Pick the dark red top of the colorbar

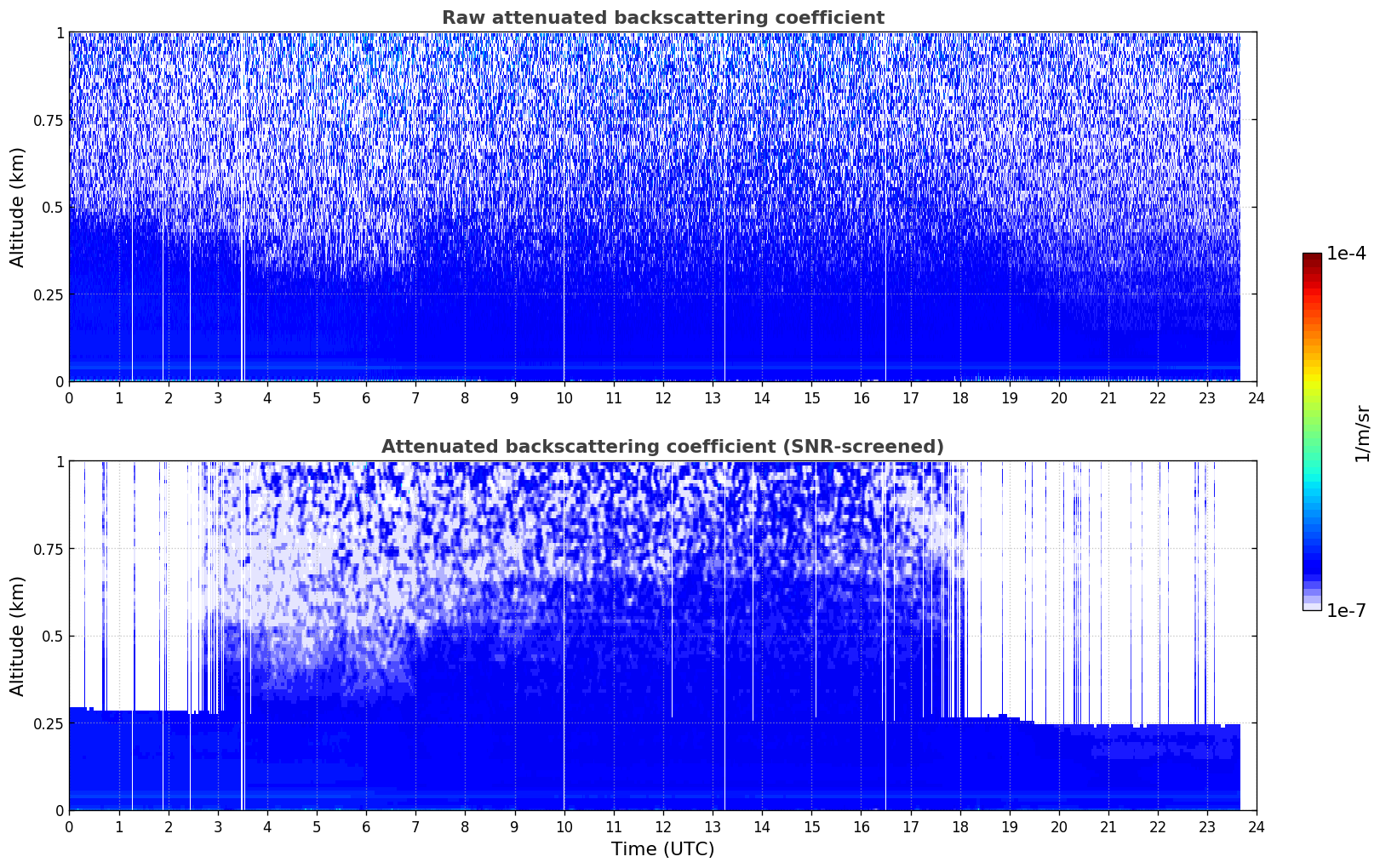point(1312,257)
